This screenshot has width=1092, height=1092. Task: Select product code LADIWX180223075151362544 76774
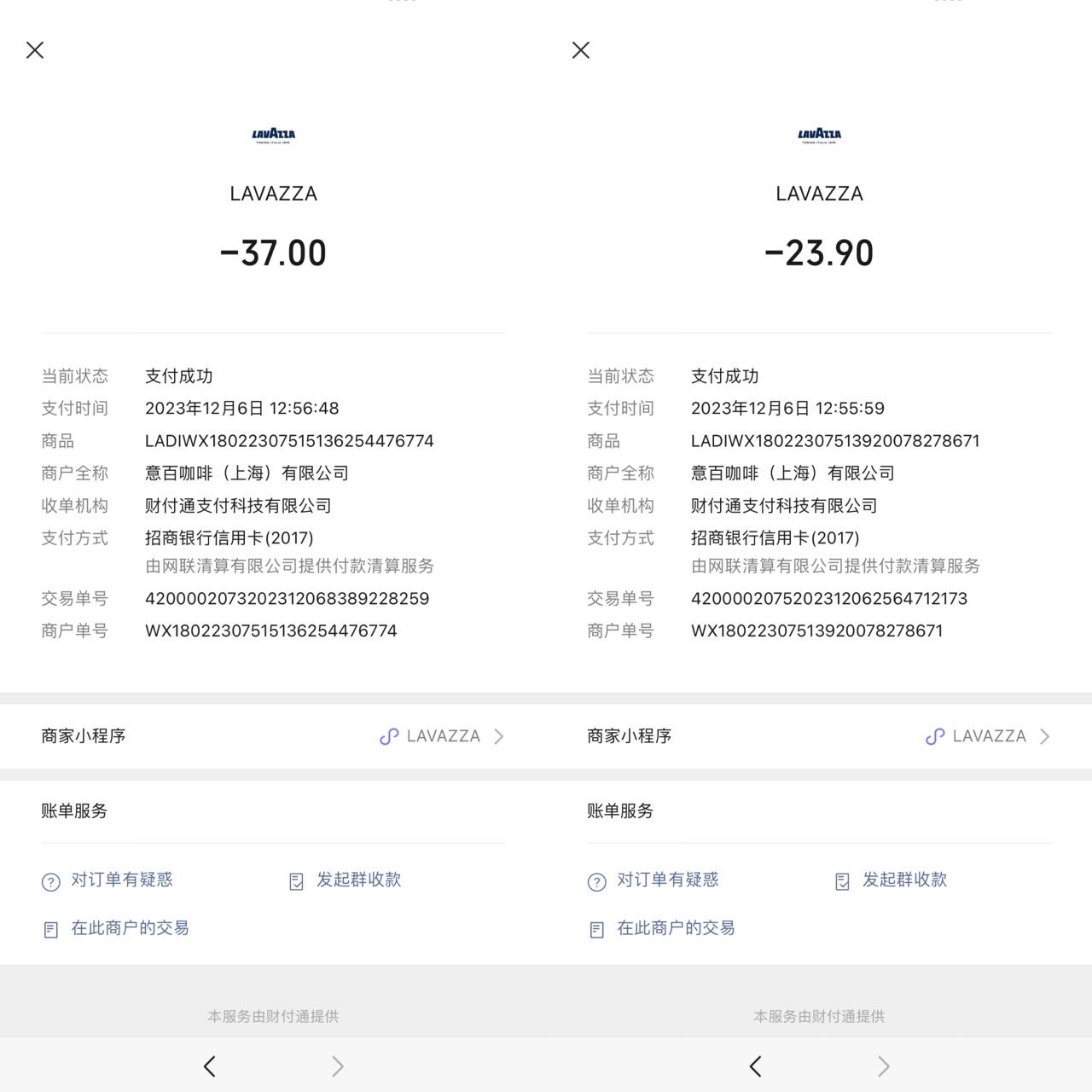point(289,441)
